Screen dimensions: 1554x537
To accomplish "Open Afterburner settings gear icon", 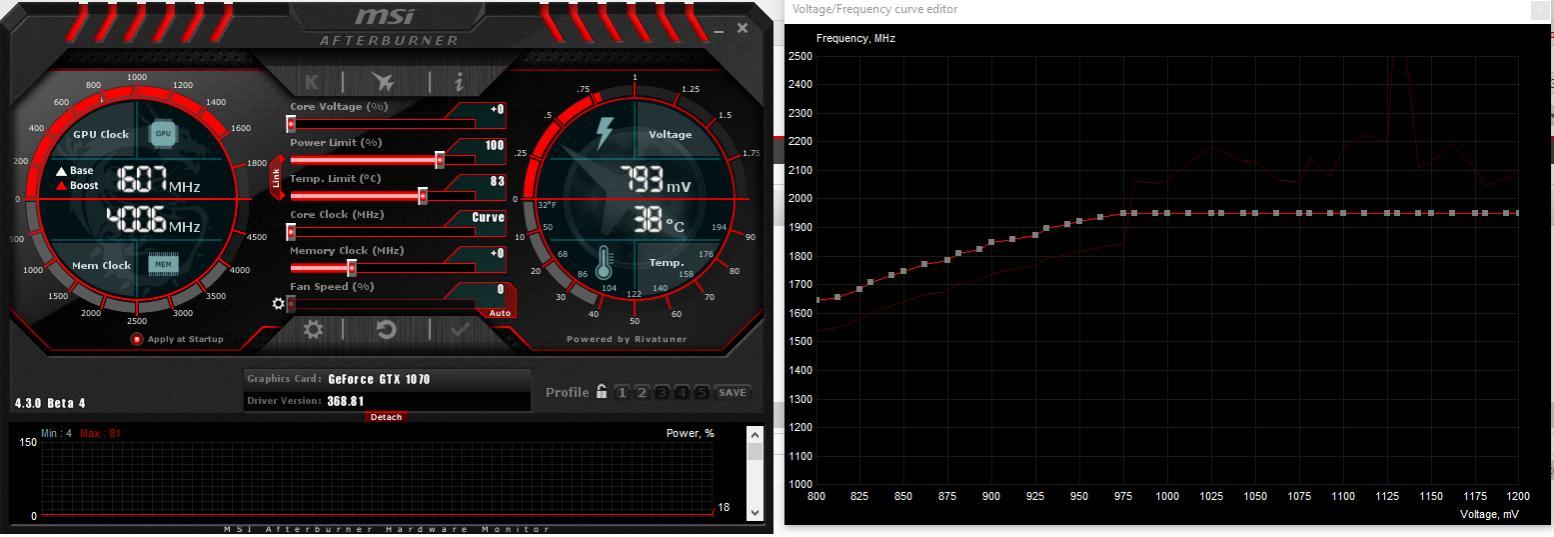I will 313,329.
